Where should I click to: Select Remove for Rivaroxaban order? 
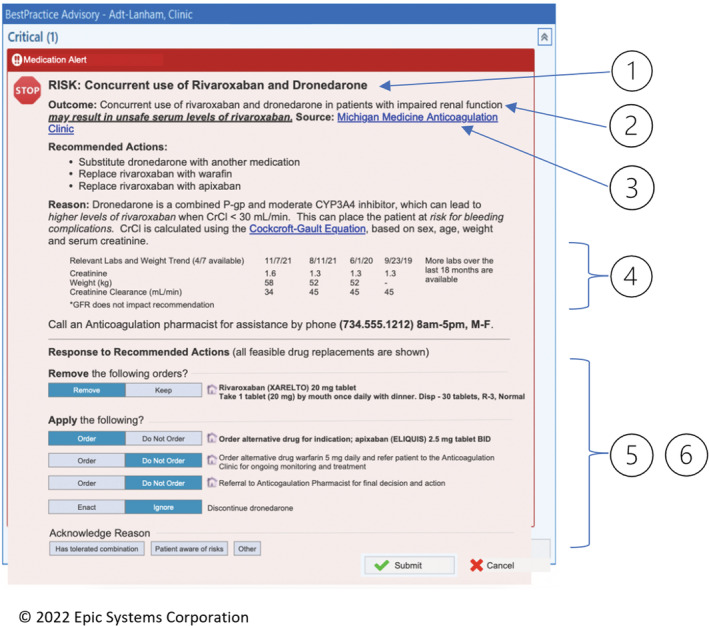pyautogui.click(x=87, y=390)
